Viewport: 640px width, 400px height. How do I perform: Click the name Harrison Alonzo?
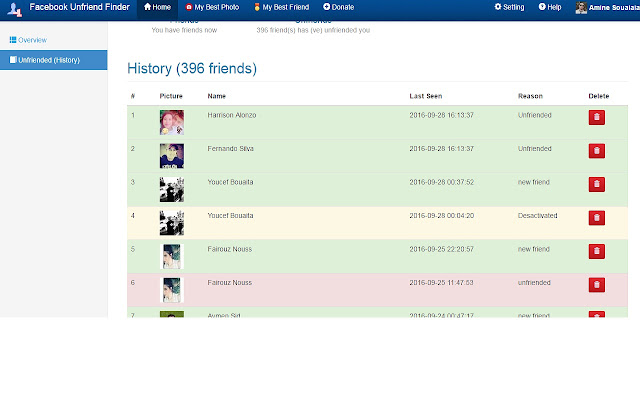click(x=232, y=115)
